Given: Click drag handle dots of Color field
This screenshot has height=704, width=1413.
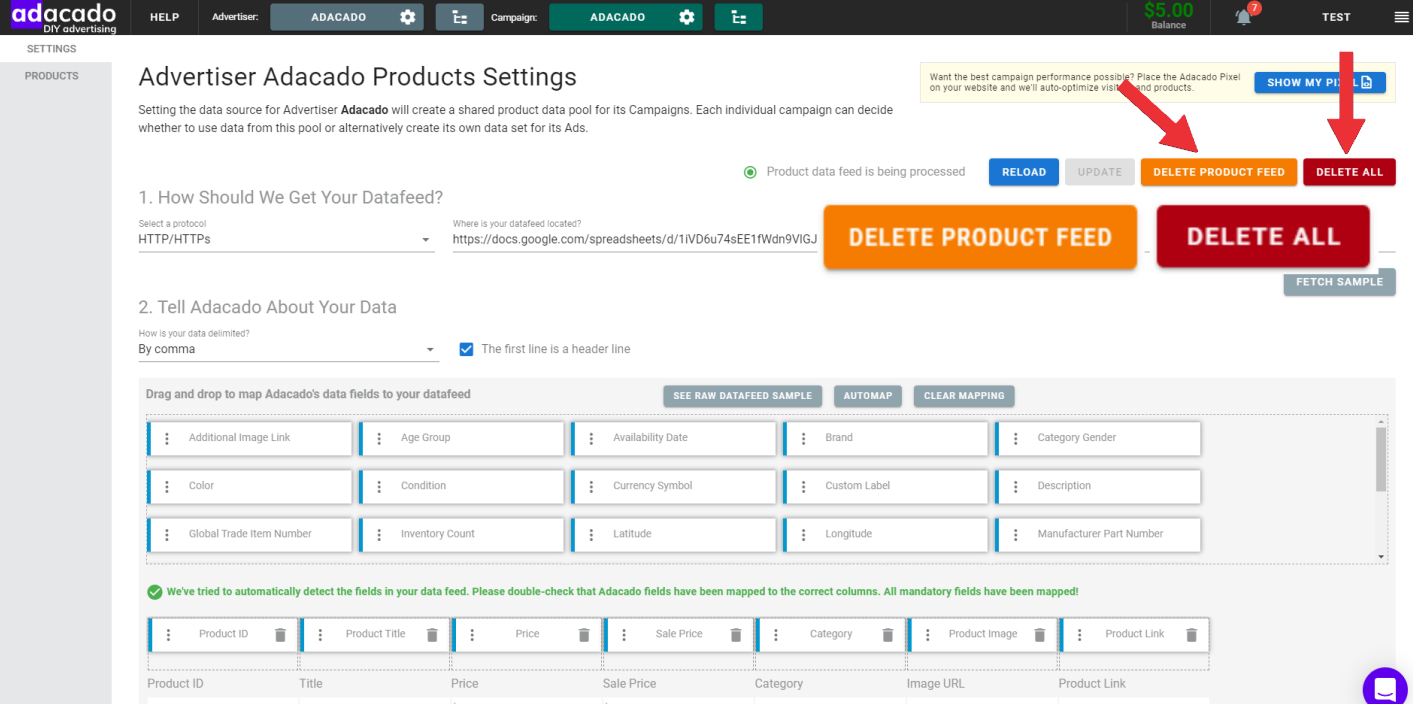Looking at the screenshot, I should (x=167, y=486).
